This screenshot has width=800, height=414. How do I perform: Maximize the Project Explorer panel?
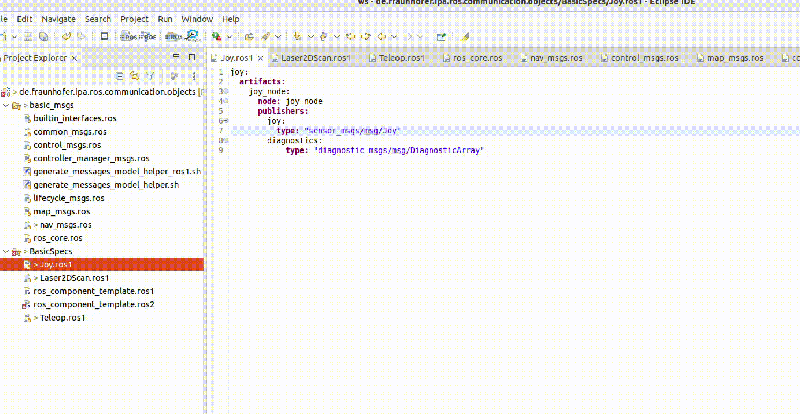[192, 57]
